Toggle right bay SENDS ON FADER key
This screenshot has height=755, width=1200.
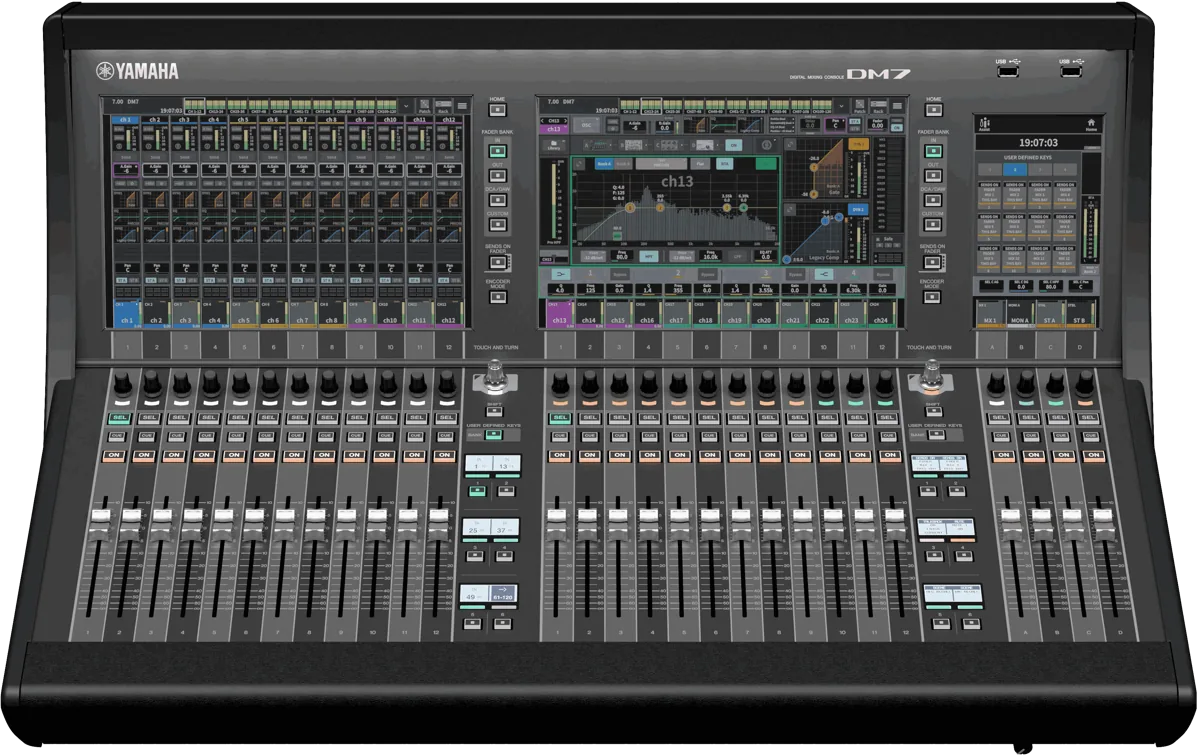[x=933, y=262]
